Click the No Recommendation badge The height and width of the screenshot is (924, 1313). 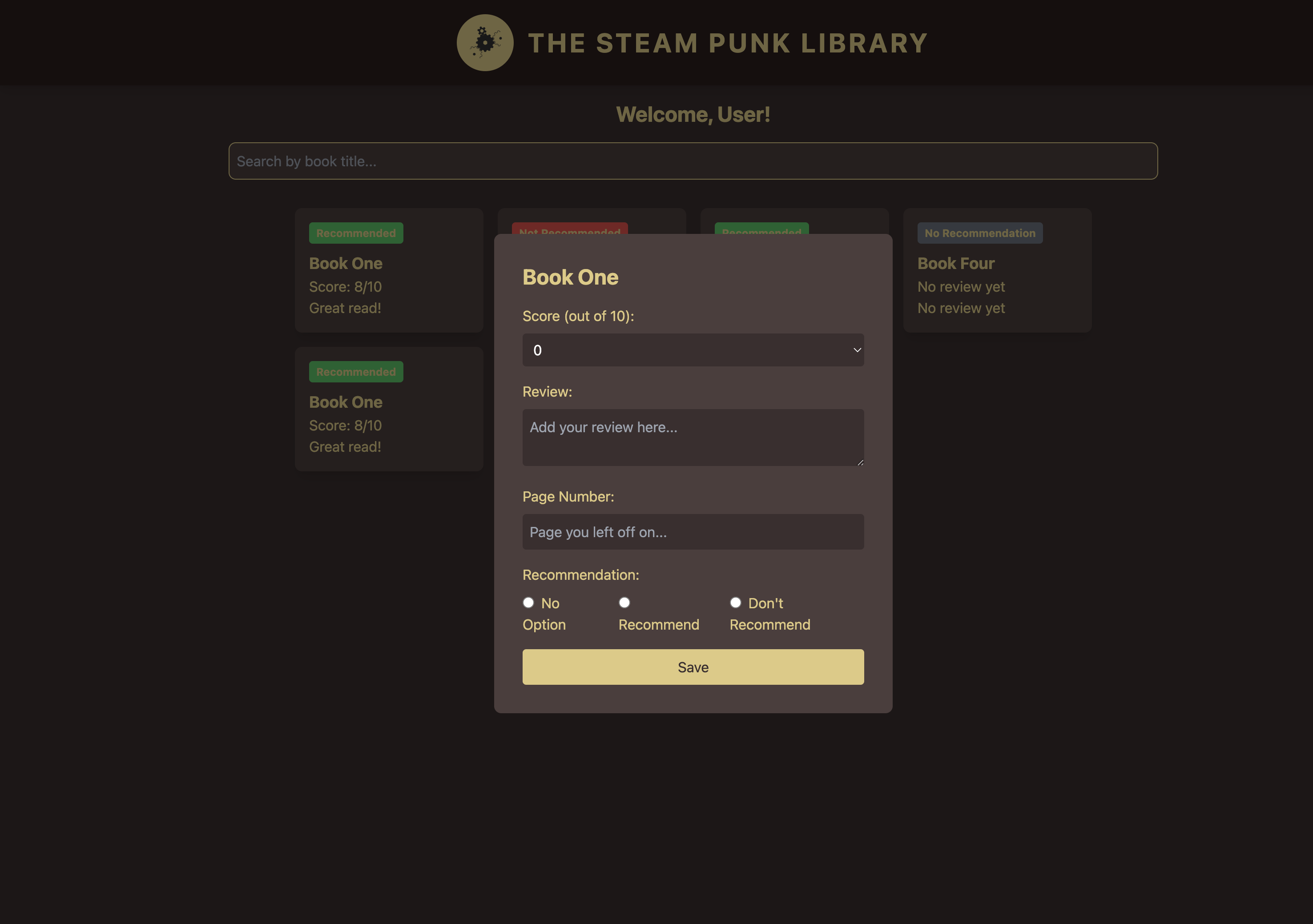(x=979, y=233)
